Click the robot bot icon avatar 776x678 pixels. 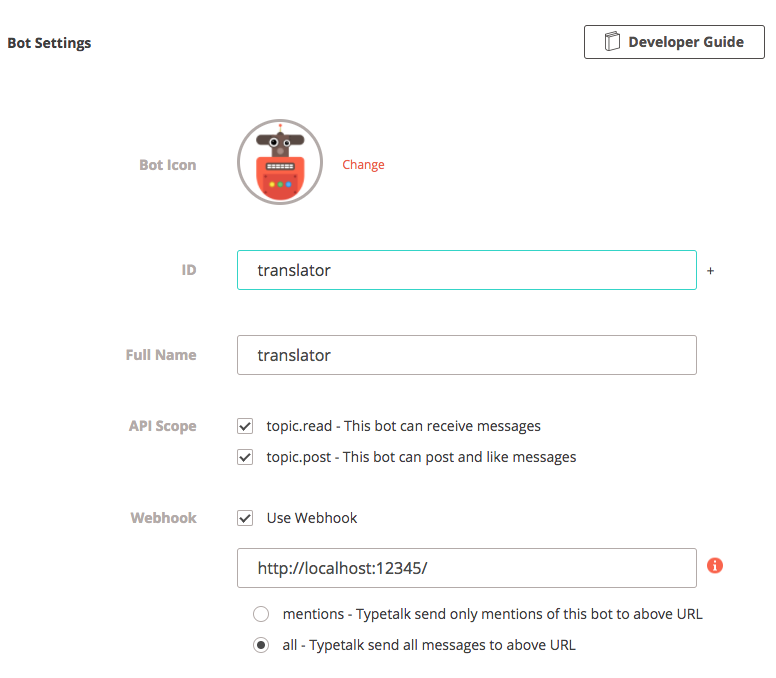click(x=280, y=162)
